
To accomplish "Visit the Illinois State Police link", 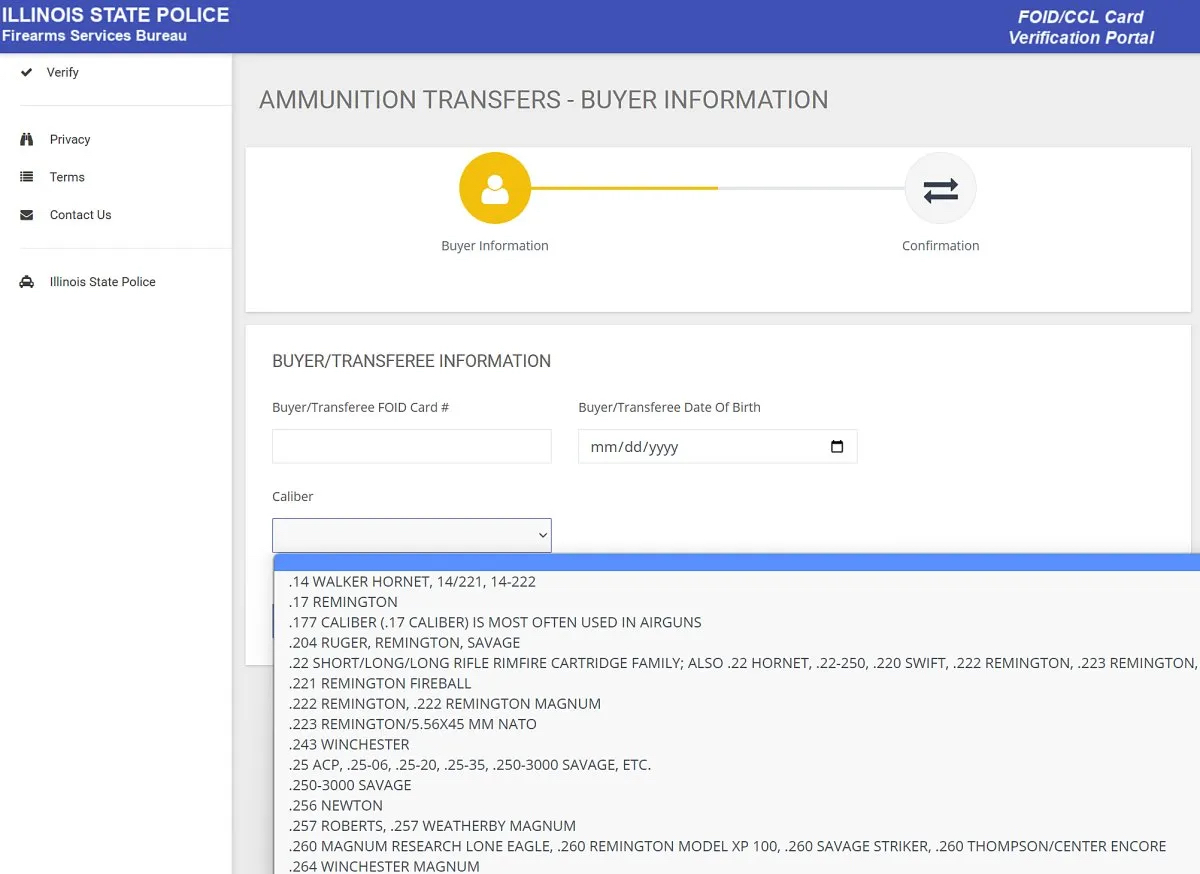I will pyautogui.click(x=102, y=282).
